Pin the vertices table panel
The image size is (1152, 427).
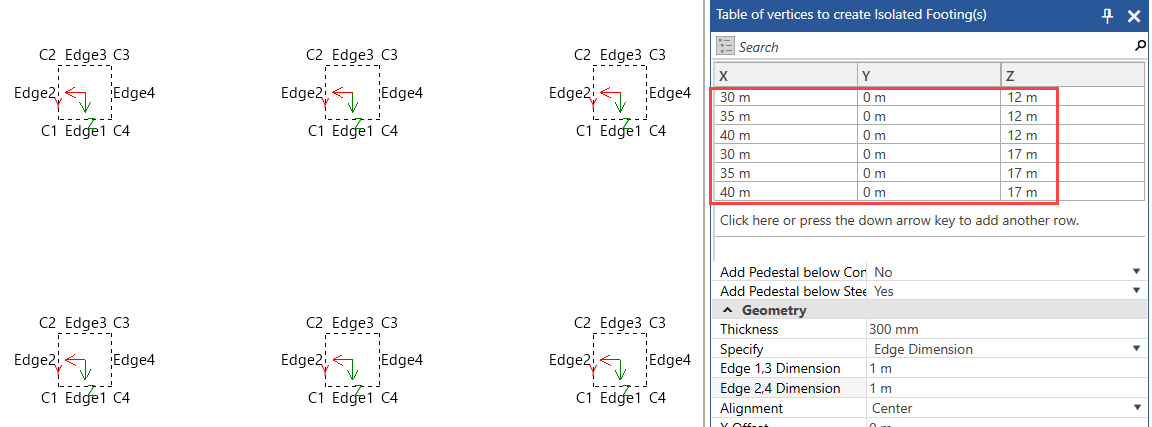[1107, 17]
